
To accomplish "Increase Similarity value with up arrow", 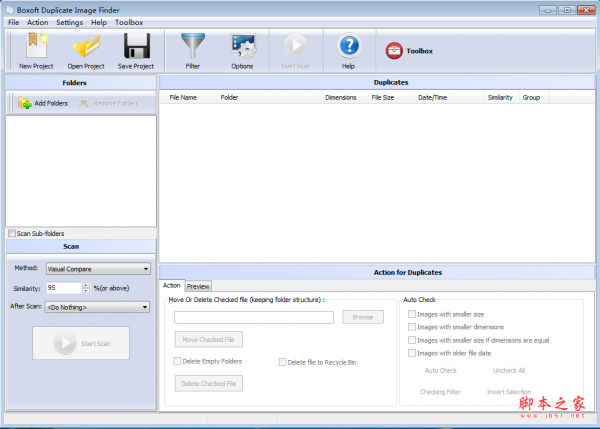I will [x=86, y=285].
